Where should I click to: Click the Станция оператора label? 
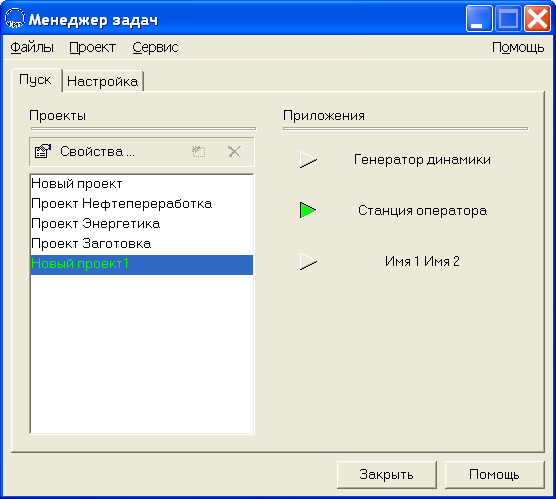(422, 210)
